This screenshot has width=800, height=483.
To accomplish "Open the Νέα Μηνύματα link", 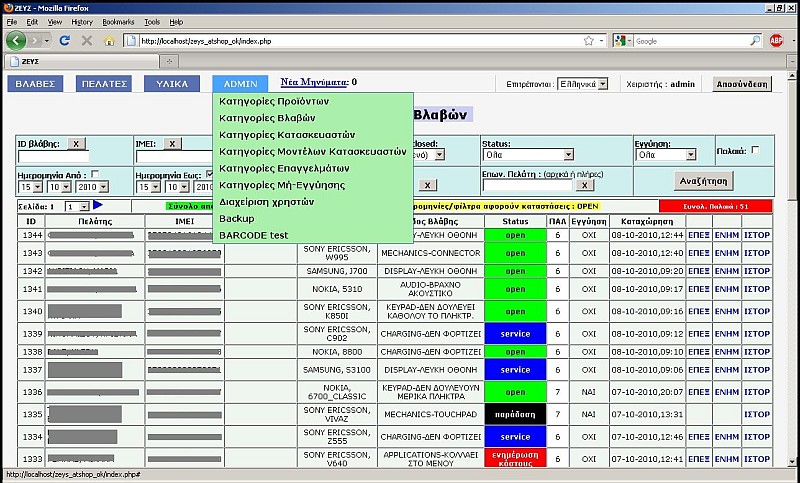I will point(315,82).
